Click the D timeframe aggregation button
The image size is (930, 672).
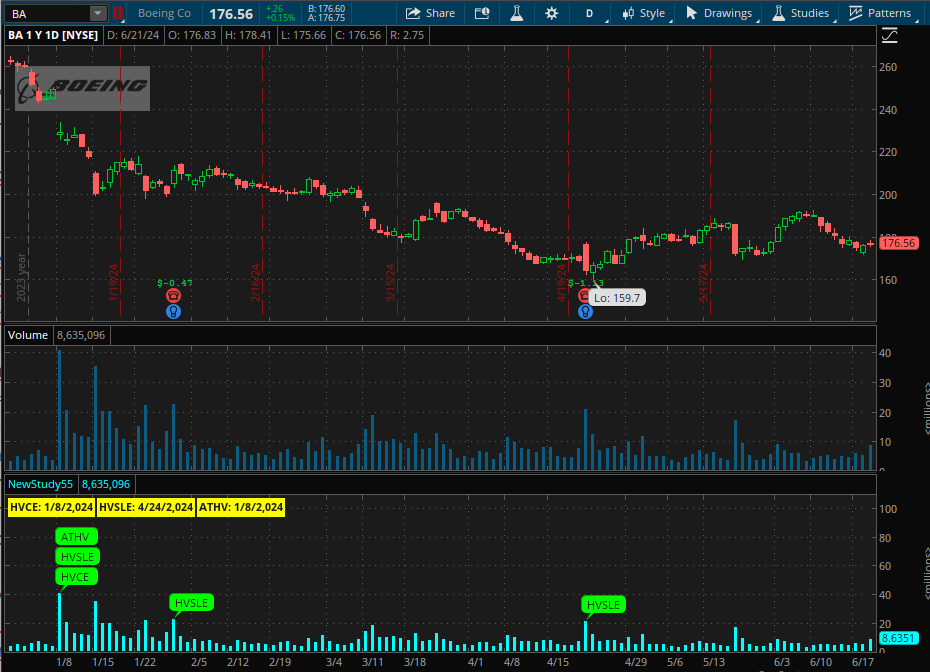tap(590, 13)
